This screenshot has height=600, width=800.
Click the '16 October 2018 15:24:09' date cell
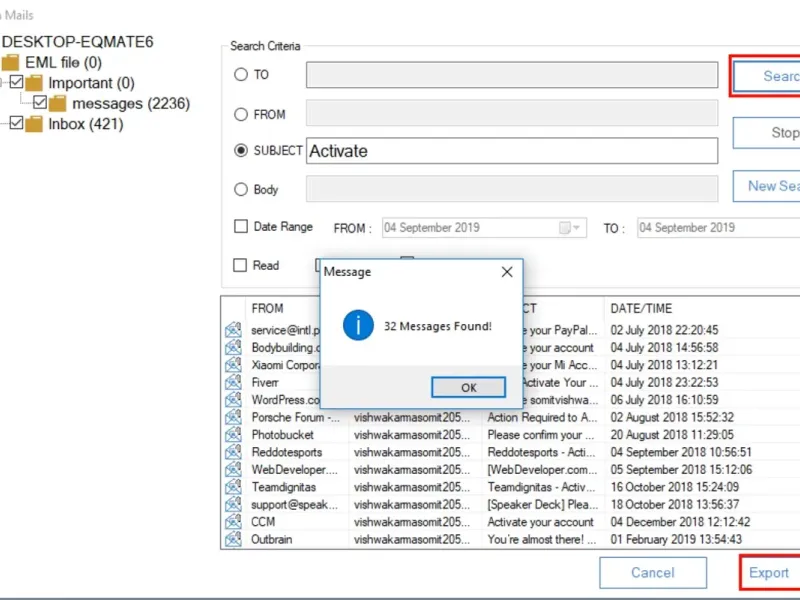[674, 487]
